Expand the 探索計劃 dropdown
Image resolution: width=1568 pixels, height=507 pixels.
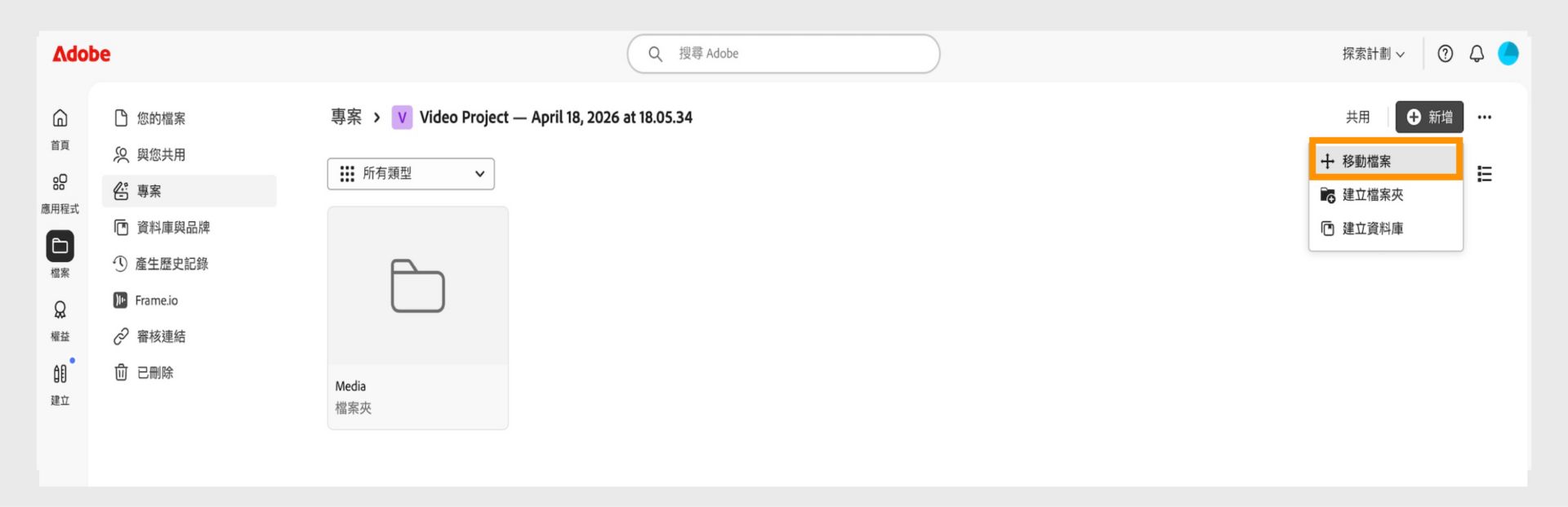coord(1374,54)
